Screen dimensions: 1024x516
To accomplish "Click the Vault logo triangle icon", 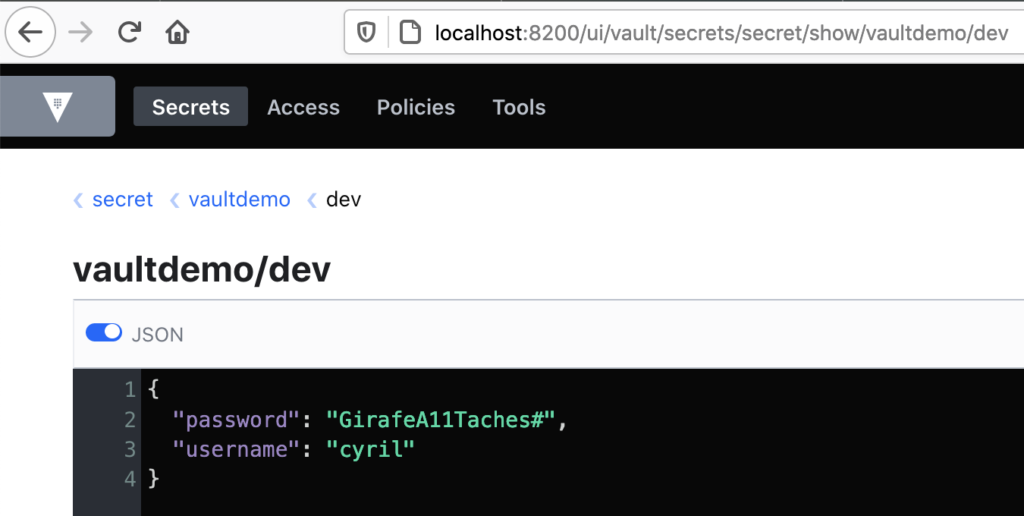I will (x=57, y=106).
